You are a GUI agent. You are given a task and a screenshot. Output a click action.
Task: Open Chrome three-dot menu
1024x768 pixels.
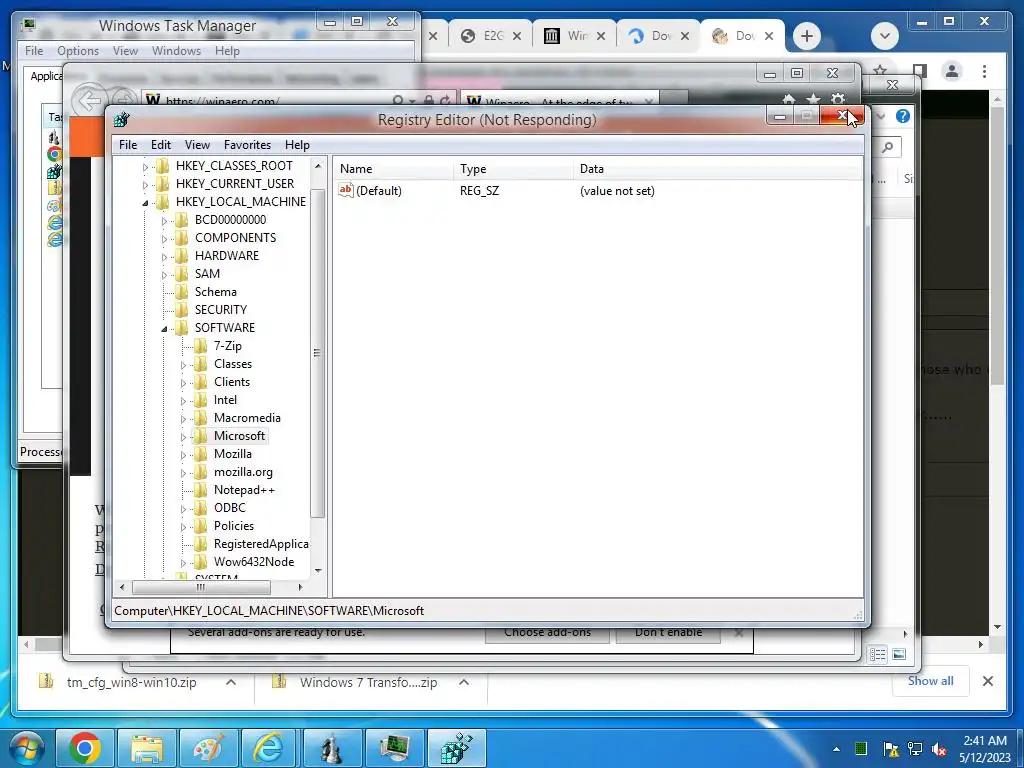tap(984, 71)
